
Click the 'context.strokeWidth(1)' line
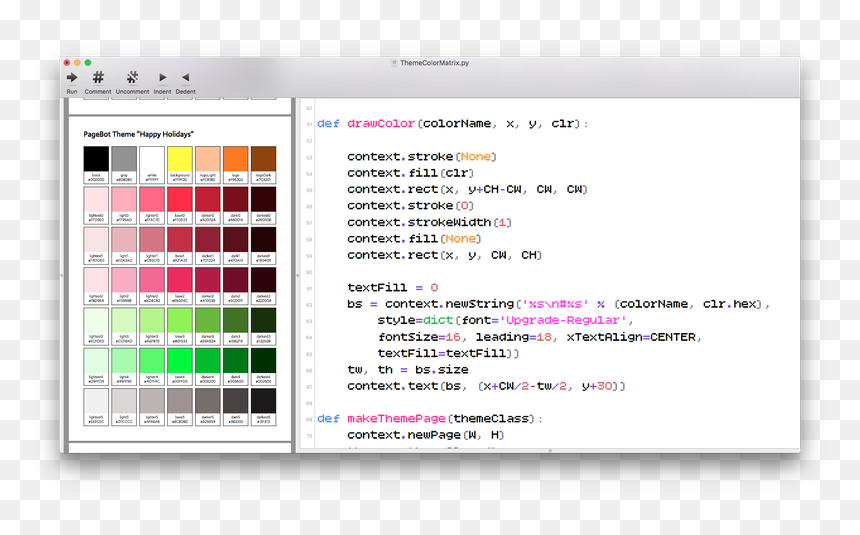pyautogui.click(x=429, y=222)
